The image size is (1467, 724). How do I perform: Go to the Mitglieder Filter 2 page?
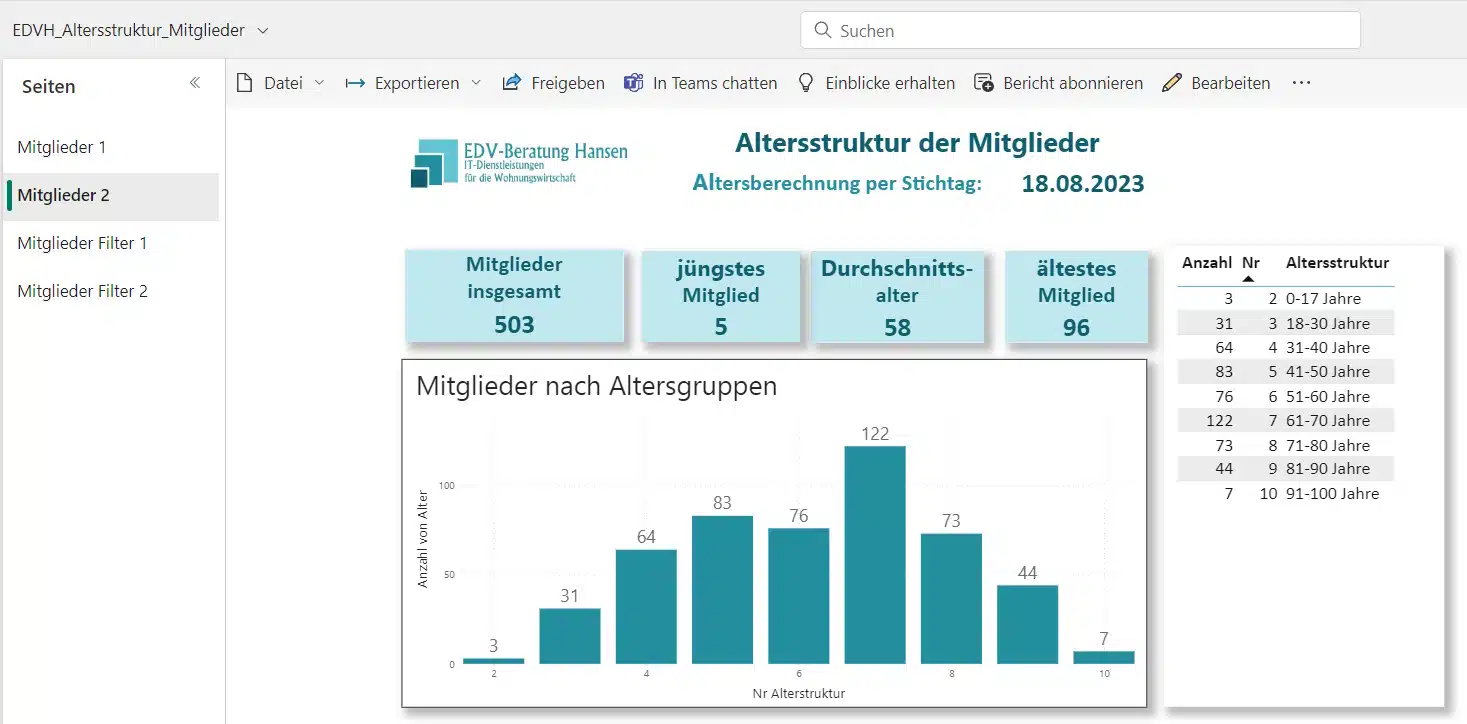82,291
